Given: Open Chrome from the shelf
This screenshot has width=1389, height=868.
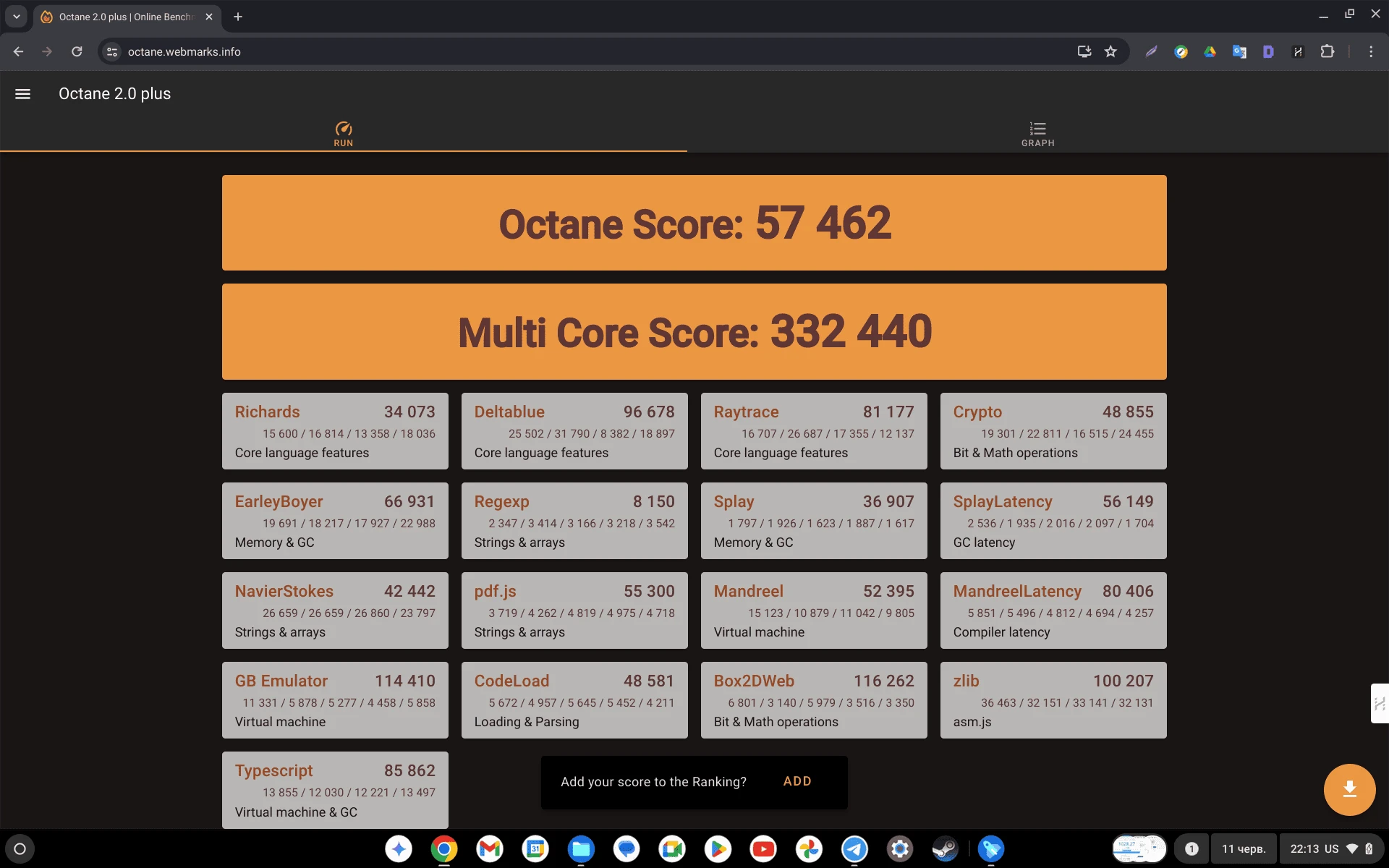Looking at the screenshot, I should coord(444,848).
